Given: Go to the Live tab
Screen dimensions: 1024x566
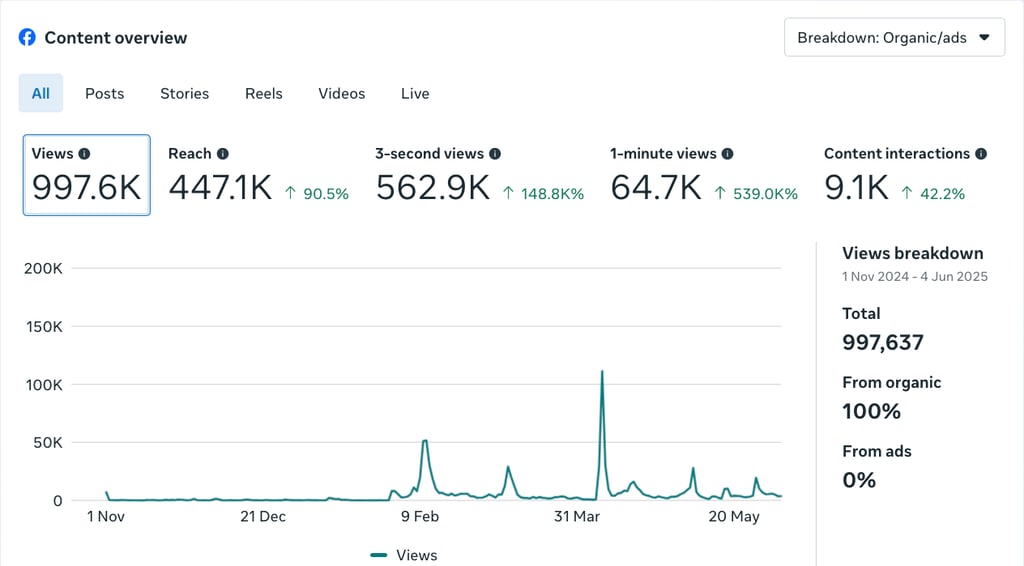Looking at the screenshot, I should pyautogui.click(x=415, y=93).
